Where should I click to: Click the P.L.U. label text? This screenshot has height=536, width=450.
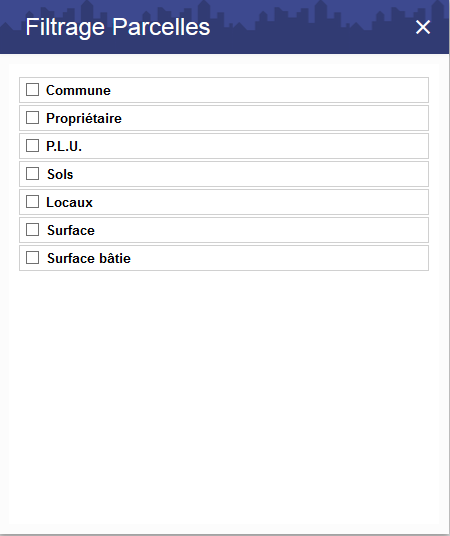64,147
